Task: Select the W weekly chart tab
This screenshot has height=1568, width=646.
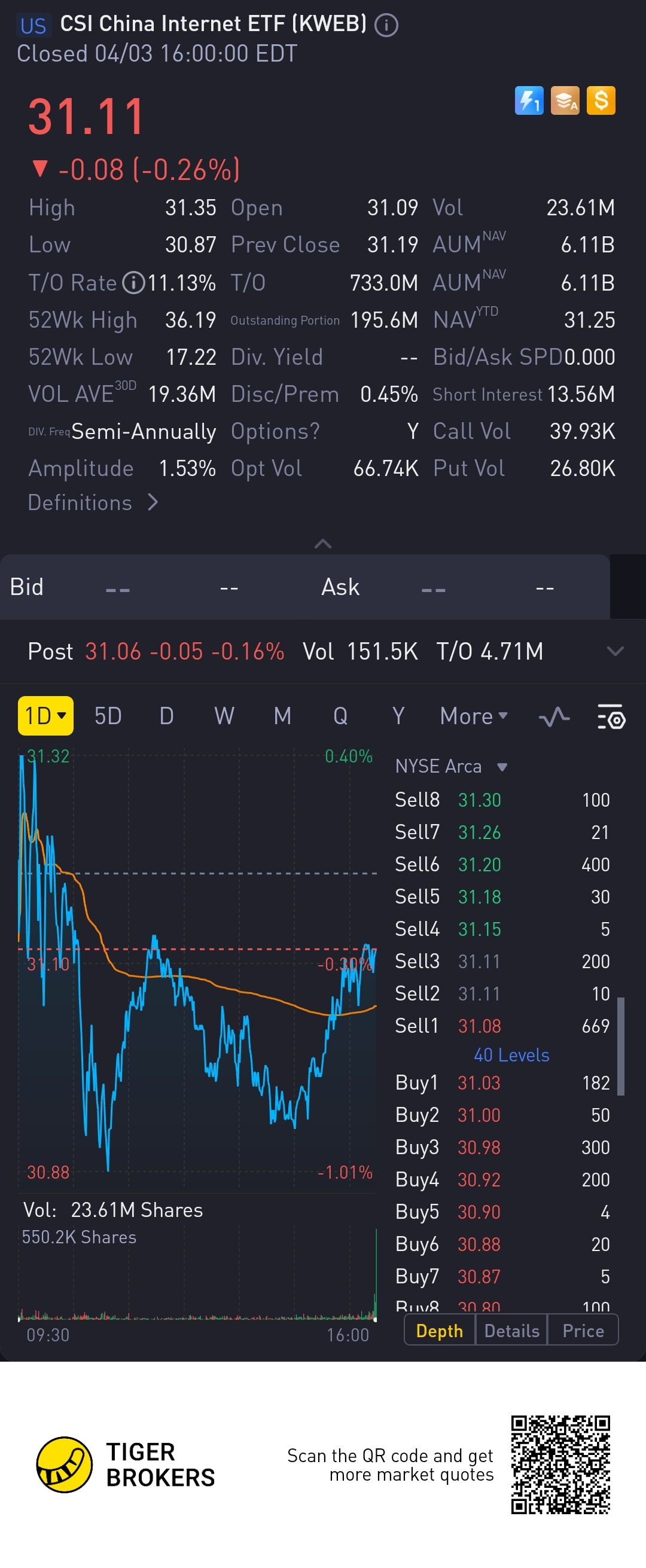Action: tap(224, 716)
